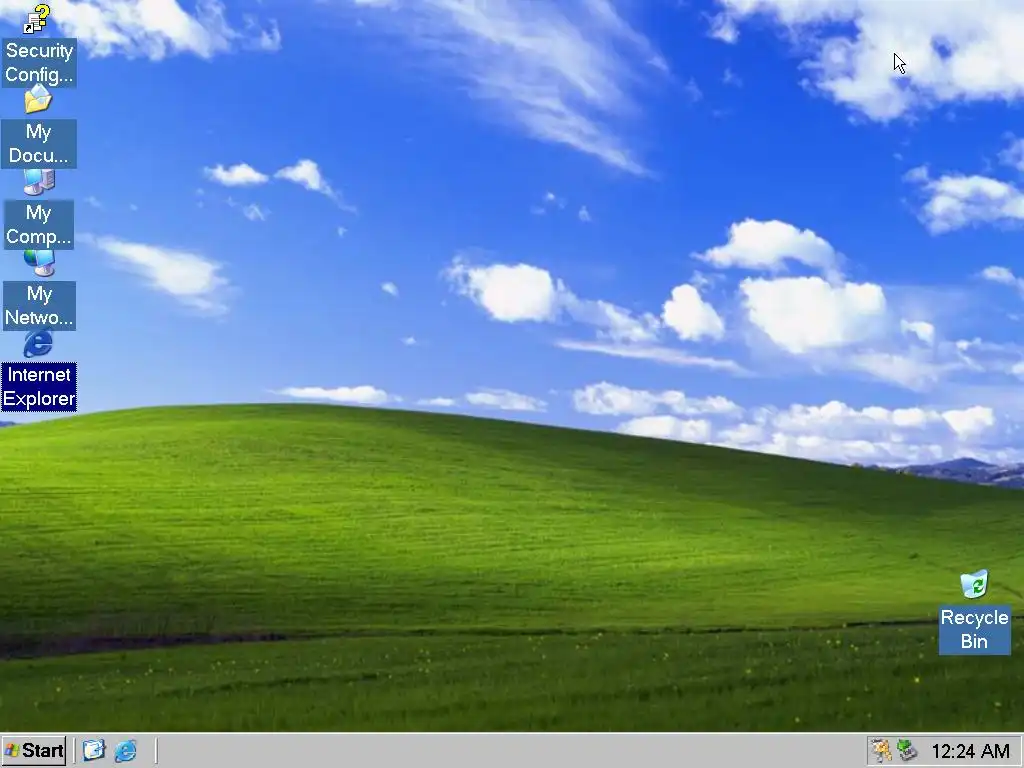Click the "My Docu..." label text

point(39,144)
